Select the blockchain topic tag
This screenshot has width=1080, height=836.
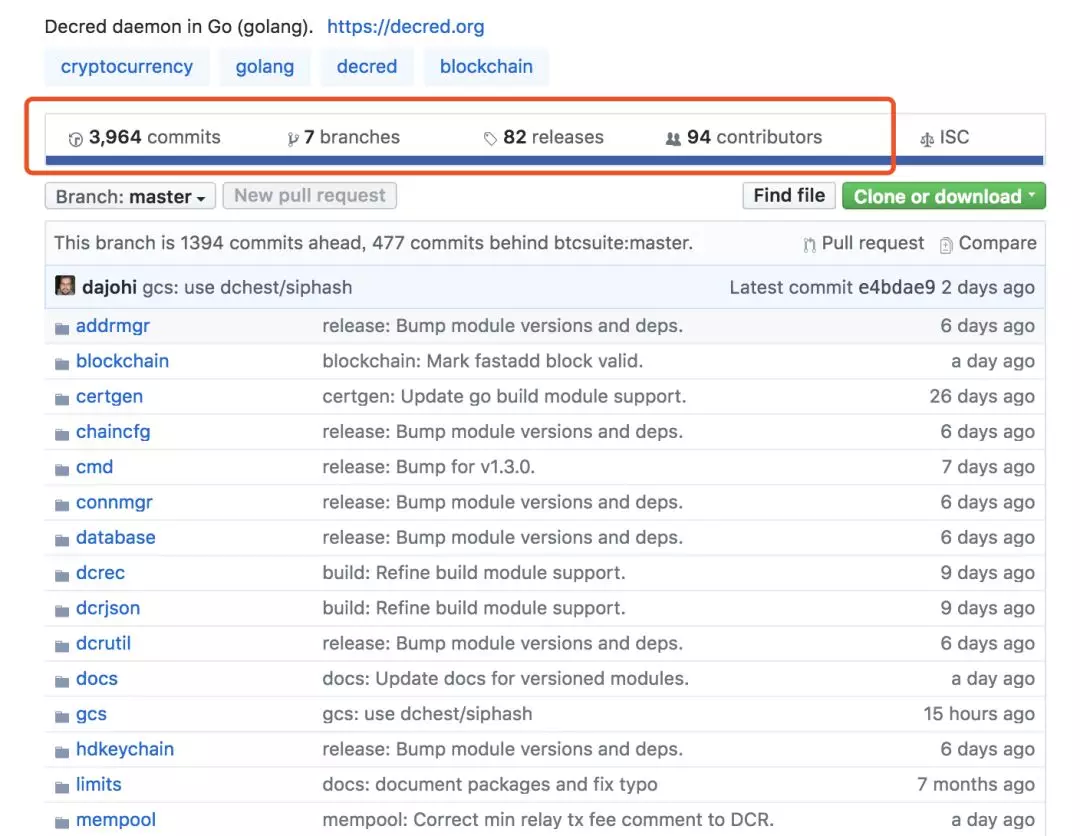(486, 67)
